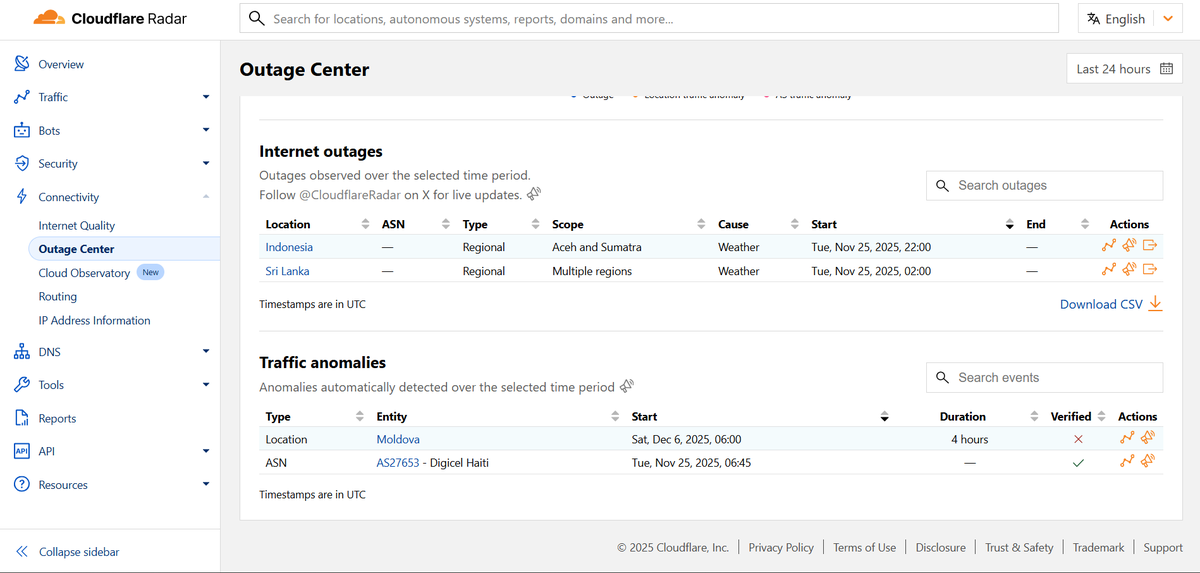Collapse the Connectivity section arrow
This screenshot has width=1200, height=573.
coord(206,197)
